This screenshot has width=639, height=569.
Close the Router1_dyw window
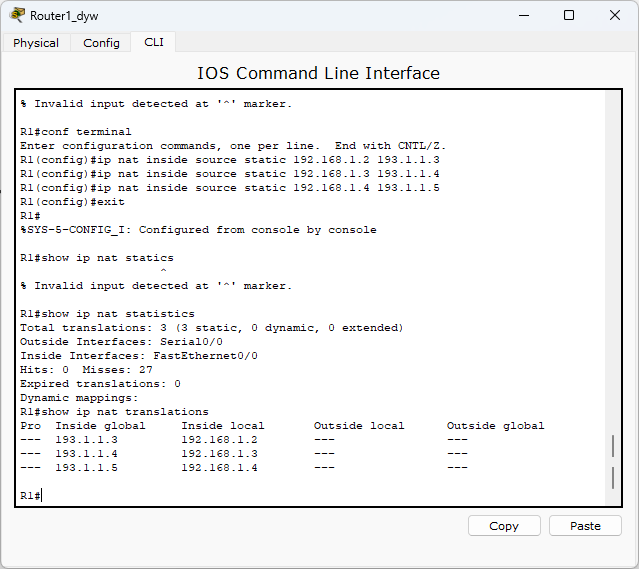[x=615, y=15]
